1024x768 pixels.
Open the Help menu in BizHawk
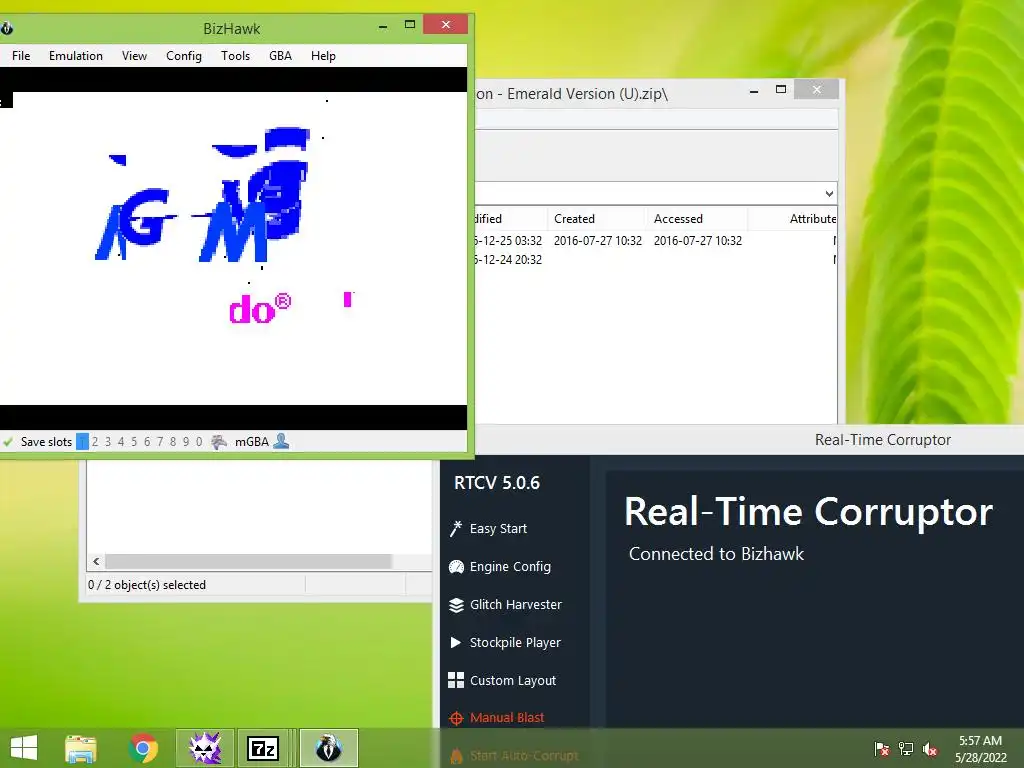point(323,56)
